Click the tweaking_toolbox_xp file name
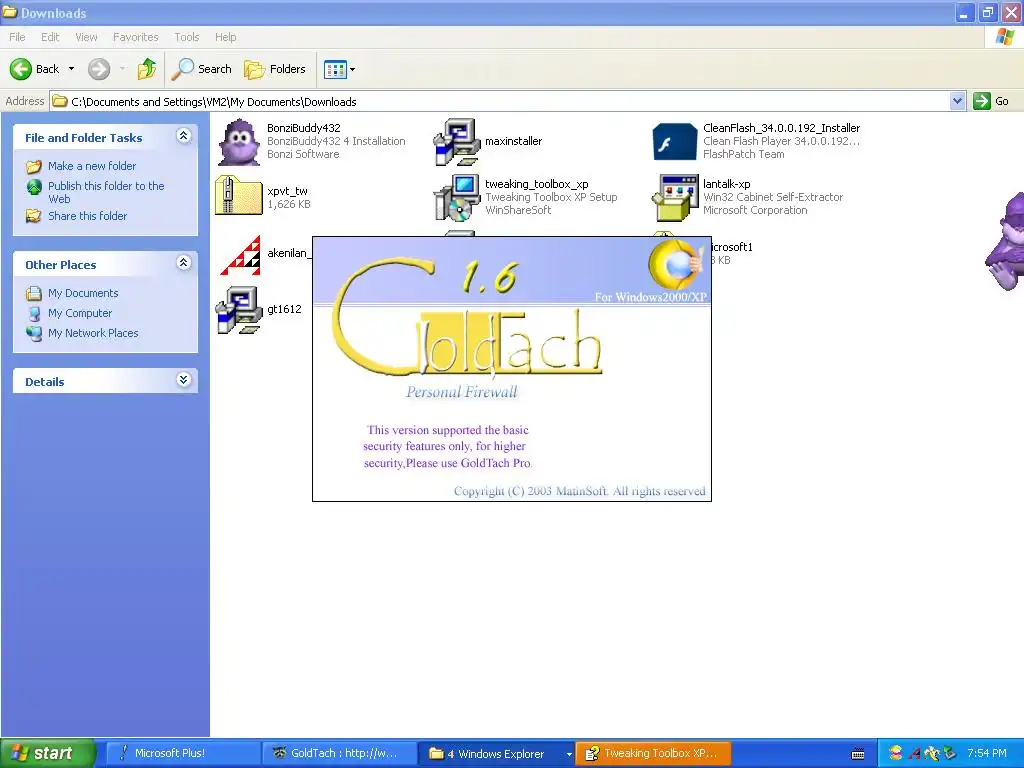 click(536, 184)
